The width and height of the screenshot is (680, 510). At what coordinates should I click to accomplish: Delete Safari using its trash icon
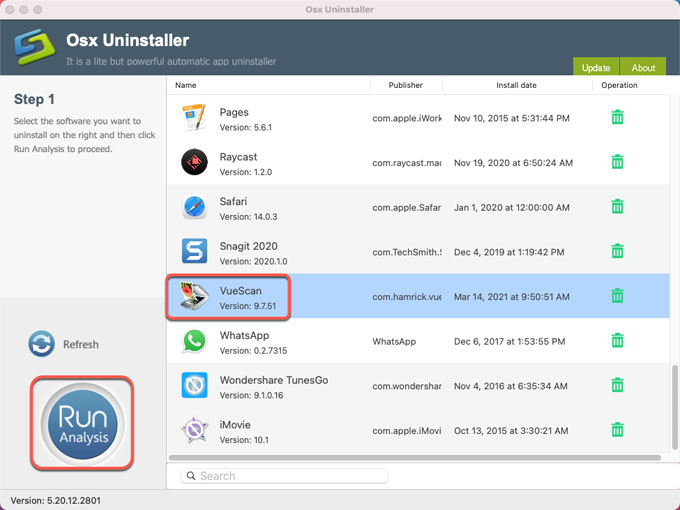coord(617,206)
